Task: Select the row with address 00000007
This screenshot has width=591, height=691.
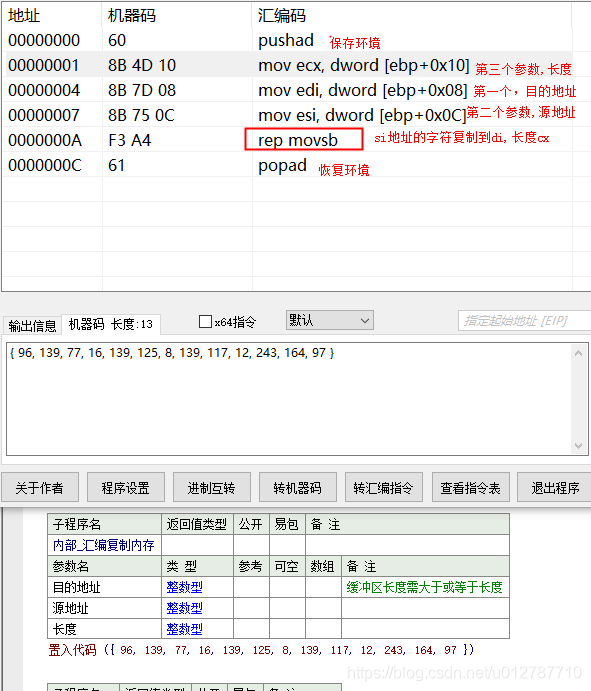Action: pyautogui.click(x=286, y=115)
